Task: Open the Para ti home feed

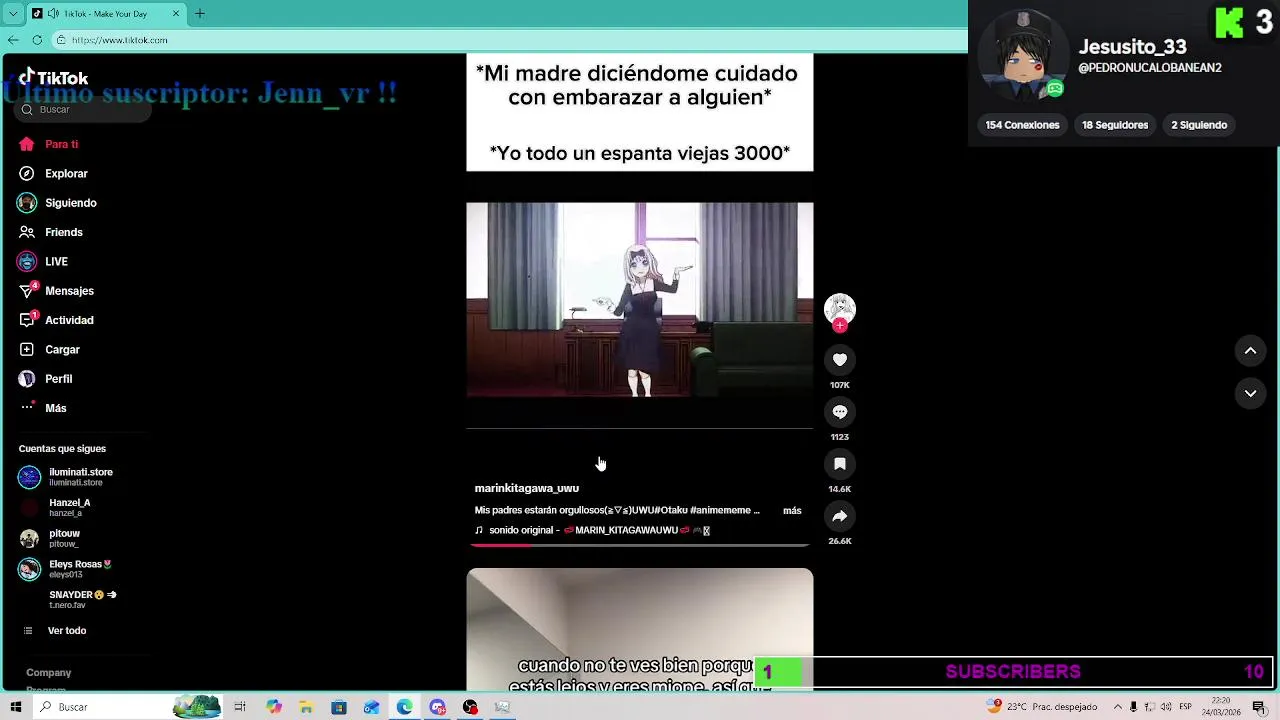Action: tap(48, 144)
